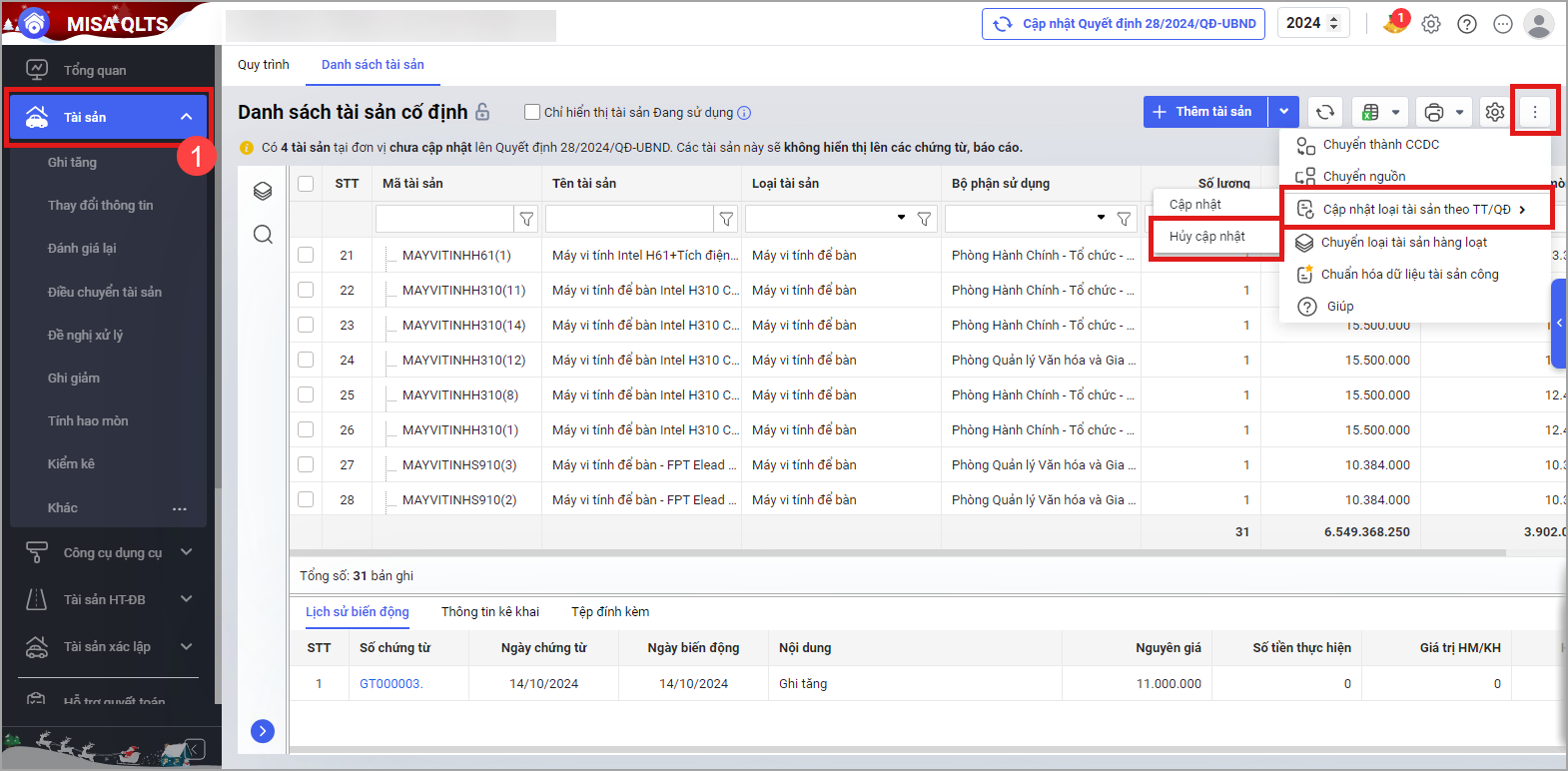Tick the checkbox for row 23
Image resolution: width=1568 pixels, height=771 pixels.
[x=306, y=325]
